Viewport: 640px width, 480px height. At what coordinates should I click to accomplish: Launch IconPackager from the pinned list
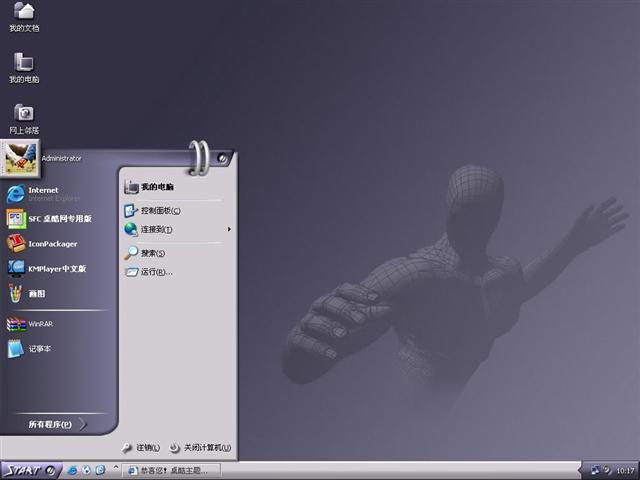coord(50,243)
